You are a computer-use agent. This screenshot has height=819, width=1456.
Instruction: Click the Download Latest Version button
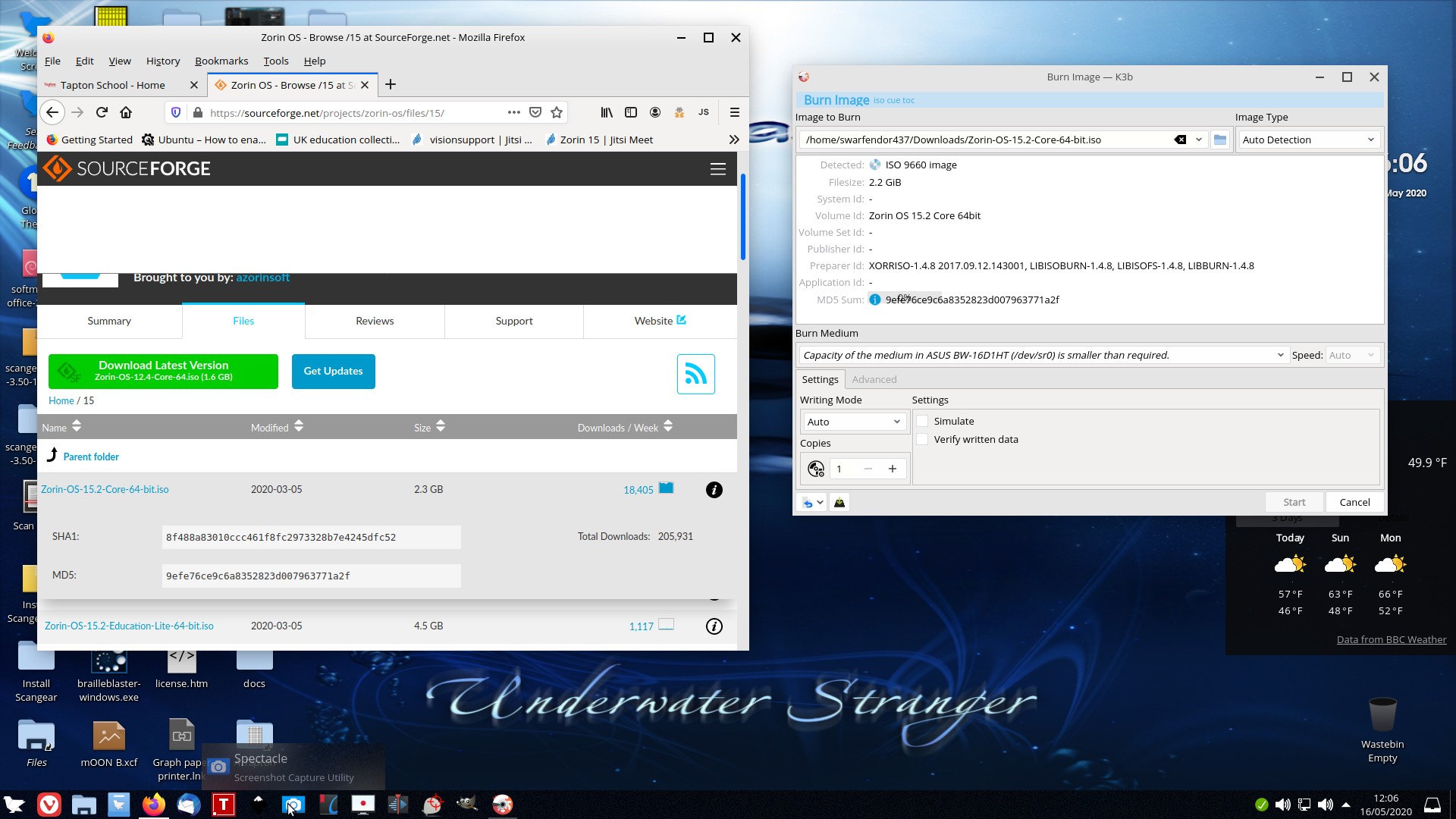click(163, 370)
